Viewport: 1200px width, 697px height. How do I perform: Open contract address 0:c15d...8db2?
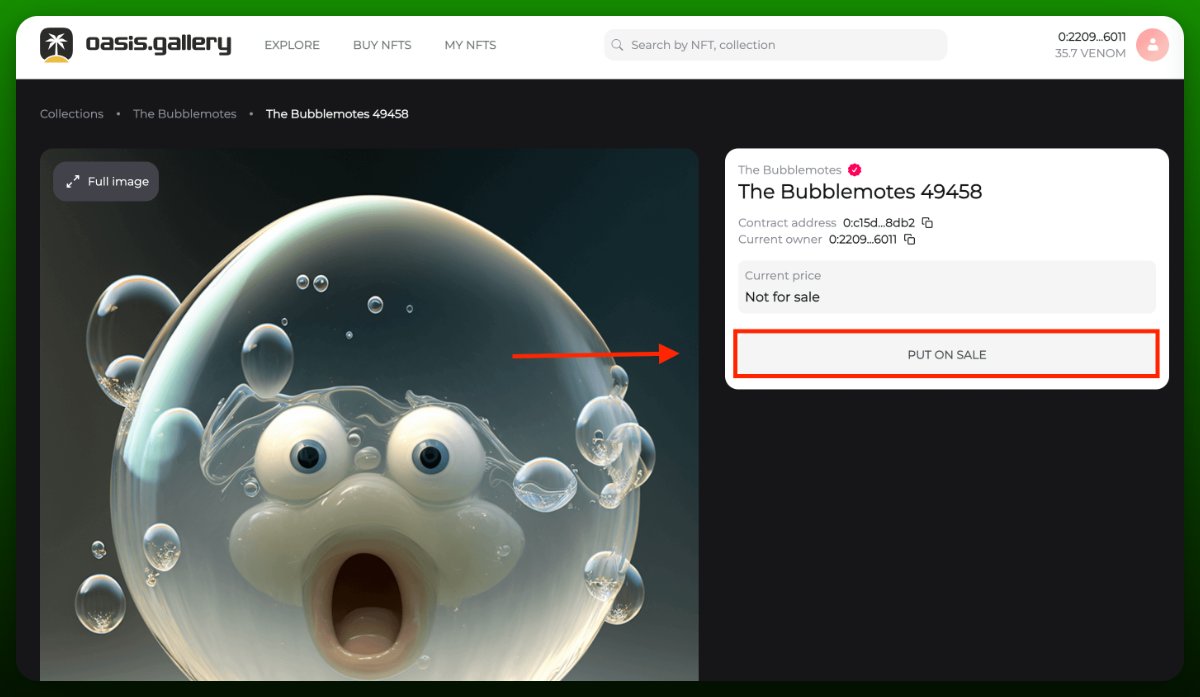point(879,223)
